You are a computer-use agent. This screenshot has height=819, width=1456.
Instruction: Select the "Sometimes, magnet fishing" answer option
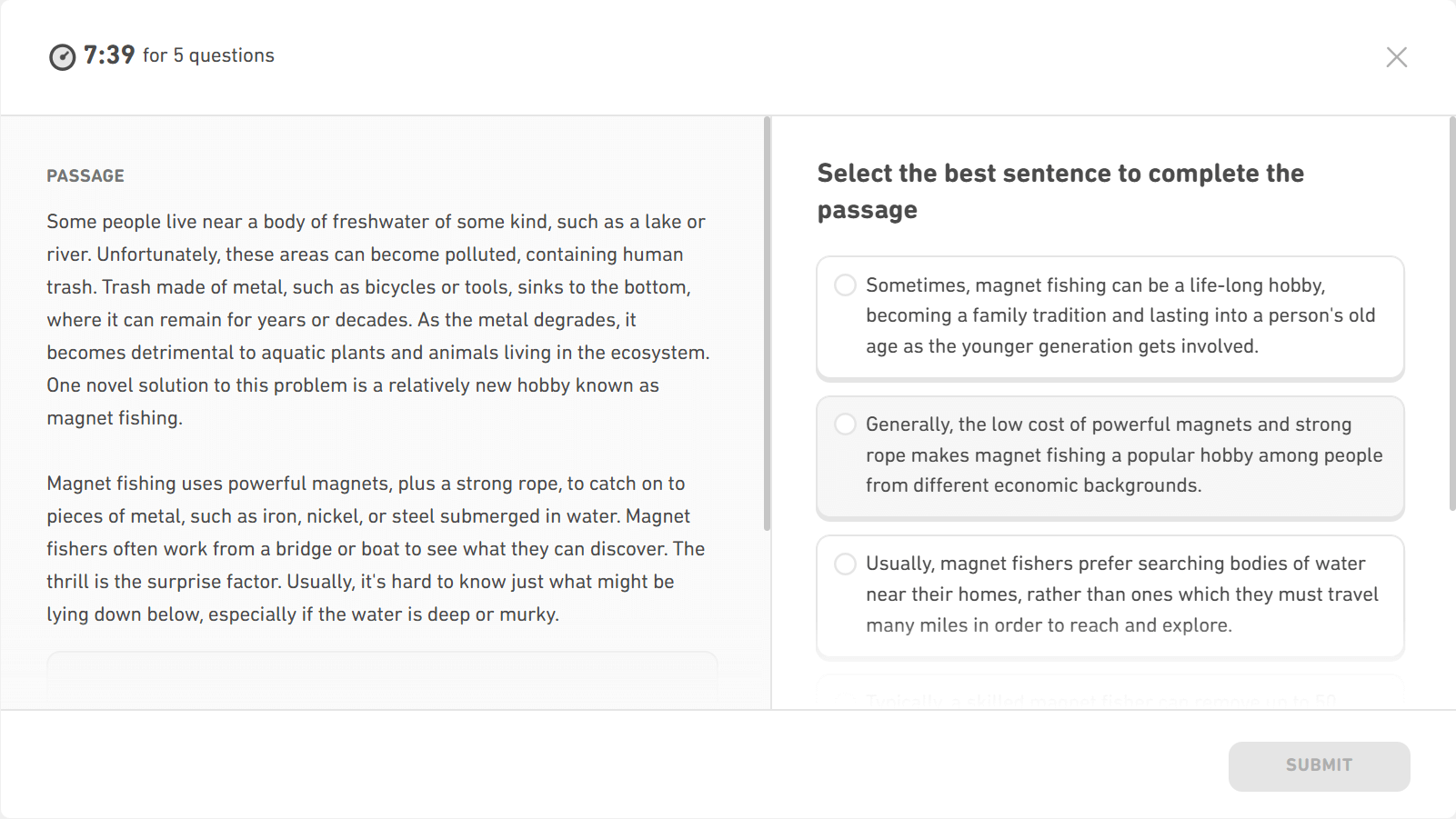click(x=1110, y=316)
